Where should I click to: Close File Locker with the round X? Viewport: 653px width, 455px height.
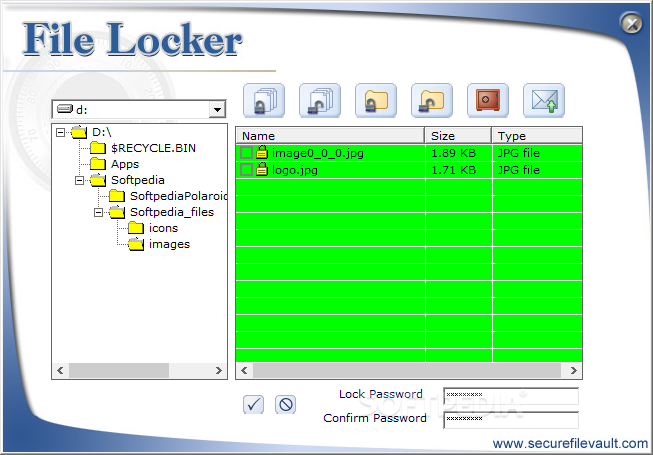[x=631, y=23]
